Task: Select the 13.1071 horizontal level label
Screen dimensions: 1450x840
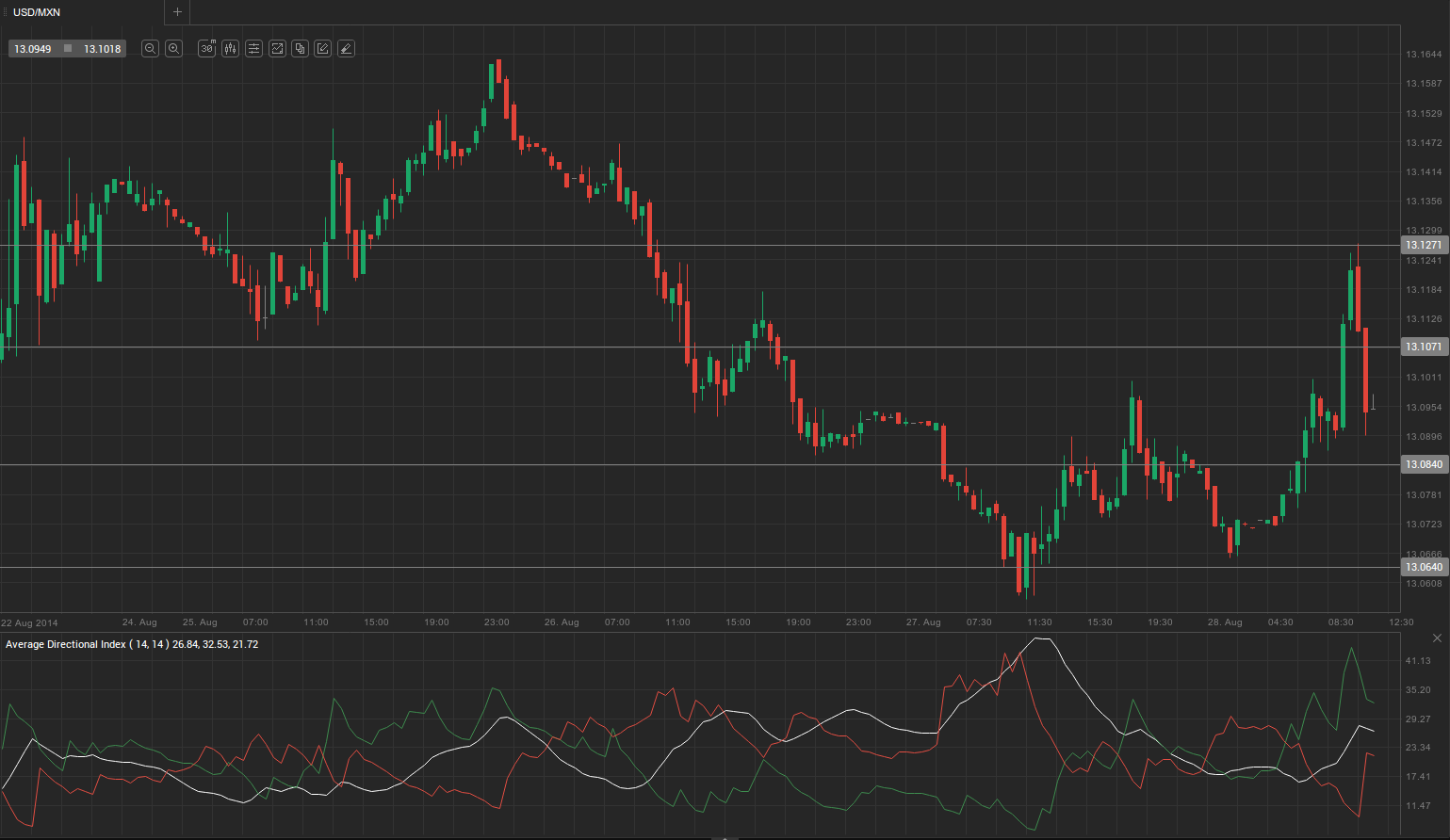Action: pos(1424,347)
